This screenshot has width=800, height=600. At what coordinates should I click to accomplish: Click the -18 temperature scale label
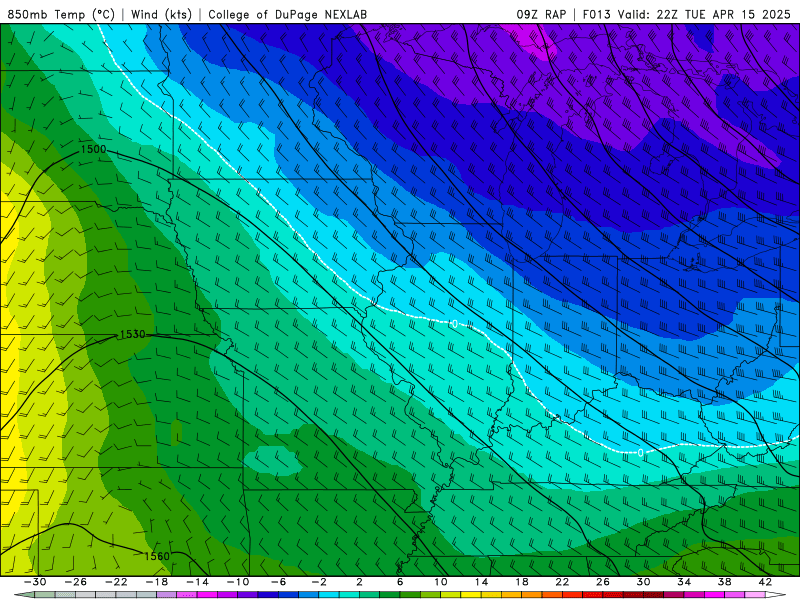click(x=157, y=582)
